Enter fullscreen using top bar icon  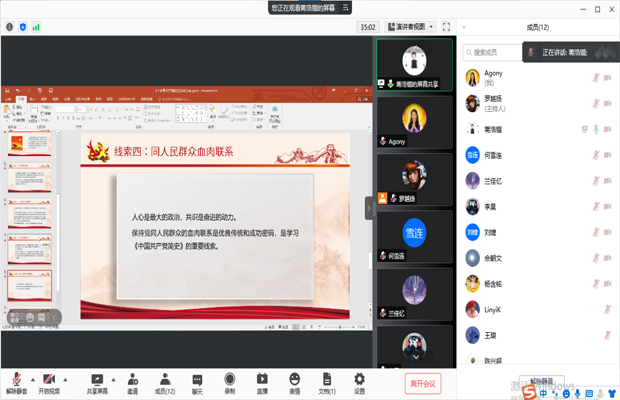coord(445,27)
